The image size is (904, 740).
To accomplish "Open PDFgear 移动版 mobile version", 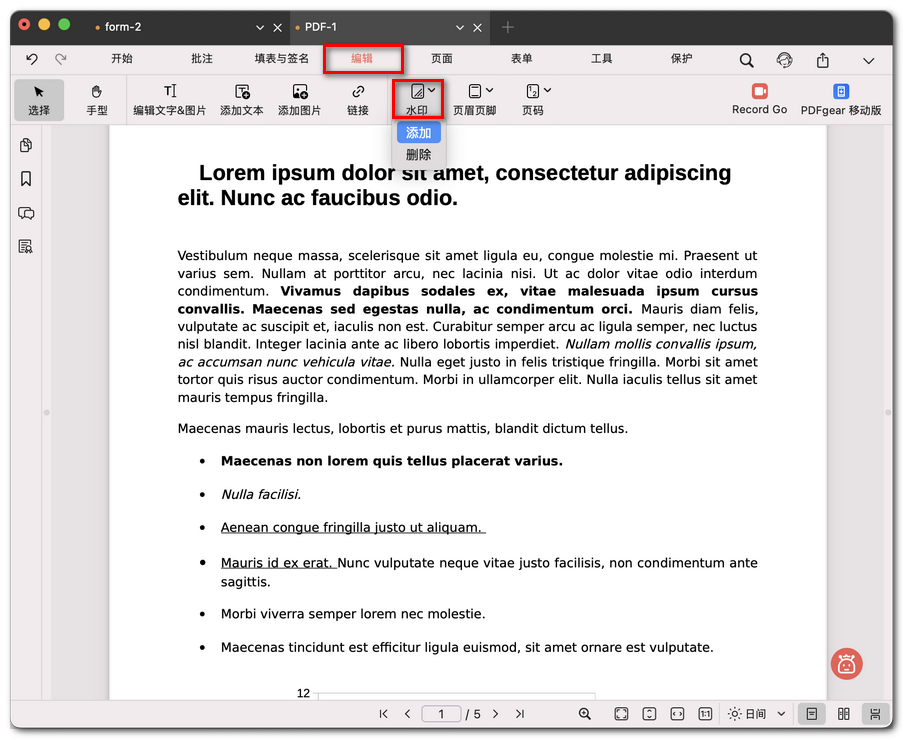I will (x=841, y=99).
